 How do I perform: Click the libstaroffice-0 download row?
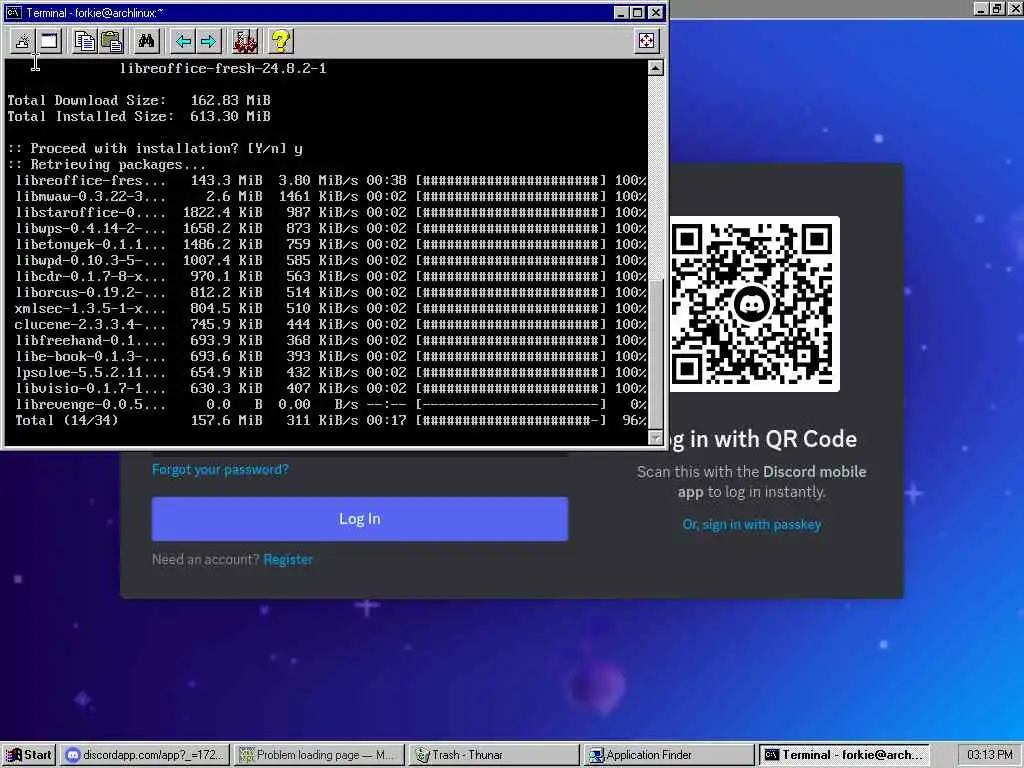[x=330, y=212]
